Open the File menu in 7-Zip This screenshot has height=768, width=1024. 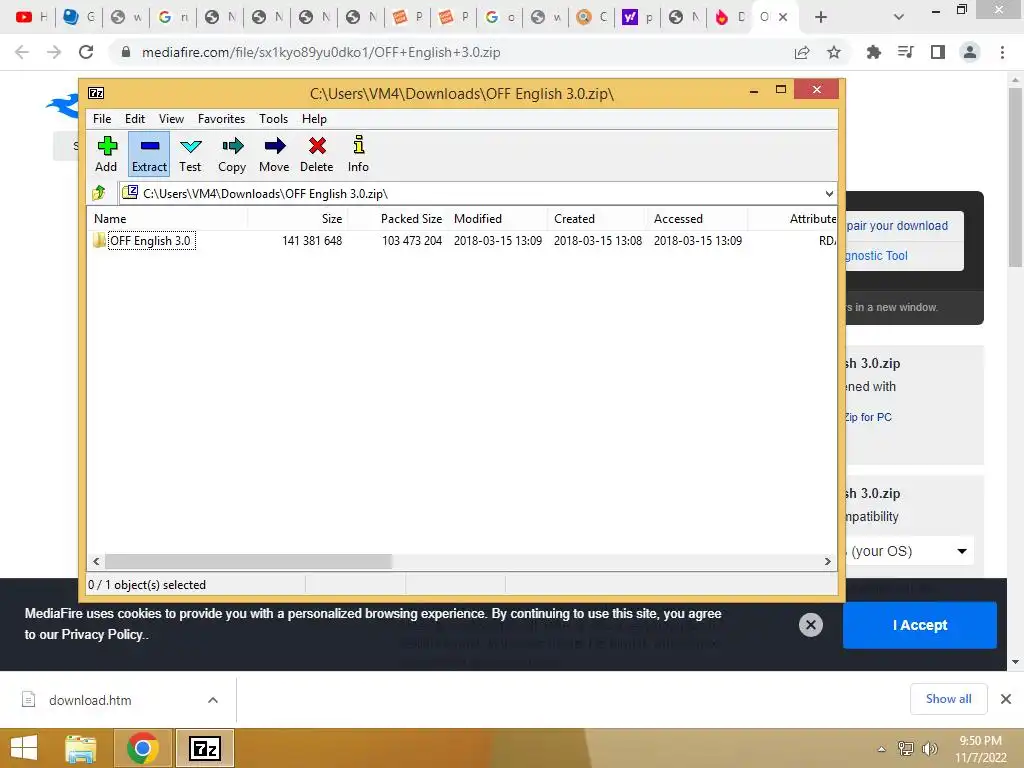pos(102,119)
